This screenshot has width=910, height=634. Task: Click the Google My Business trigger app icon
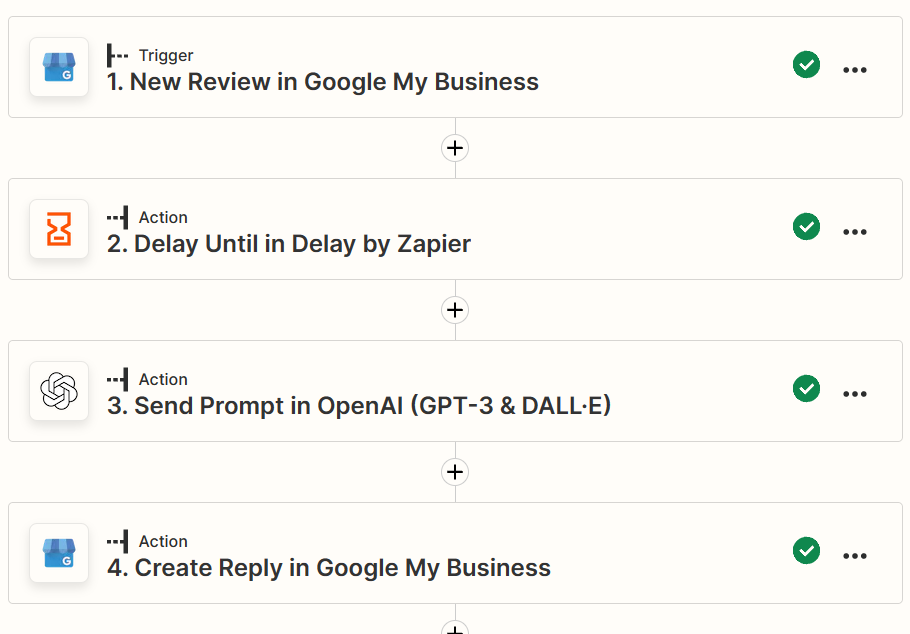point(59,68)
